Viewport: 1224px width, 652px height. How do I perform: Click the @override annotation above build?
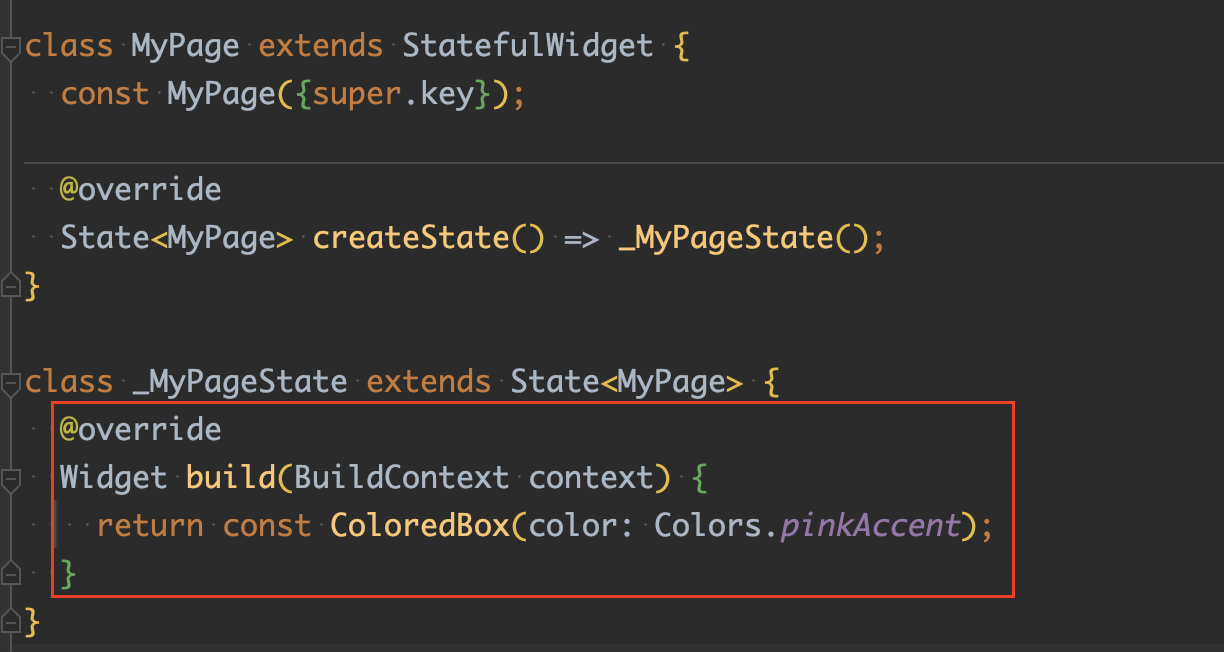pyautogui.click(x=140, y=429)
